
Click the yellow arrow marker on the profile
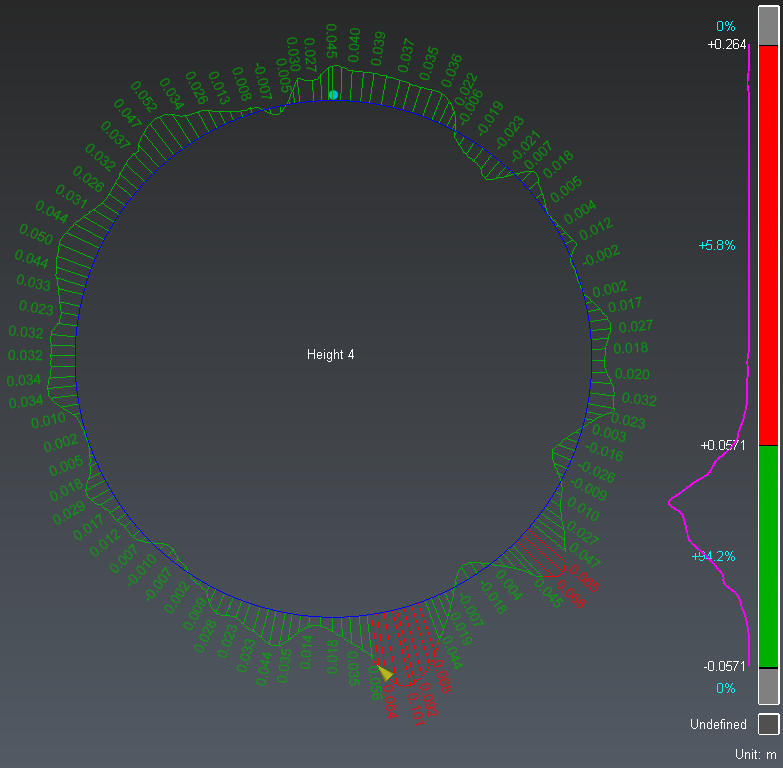384,673
